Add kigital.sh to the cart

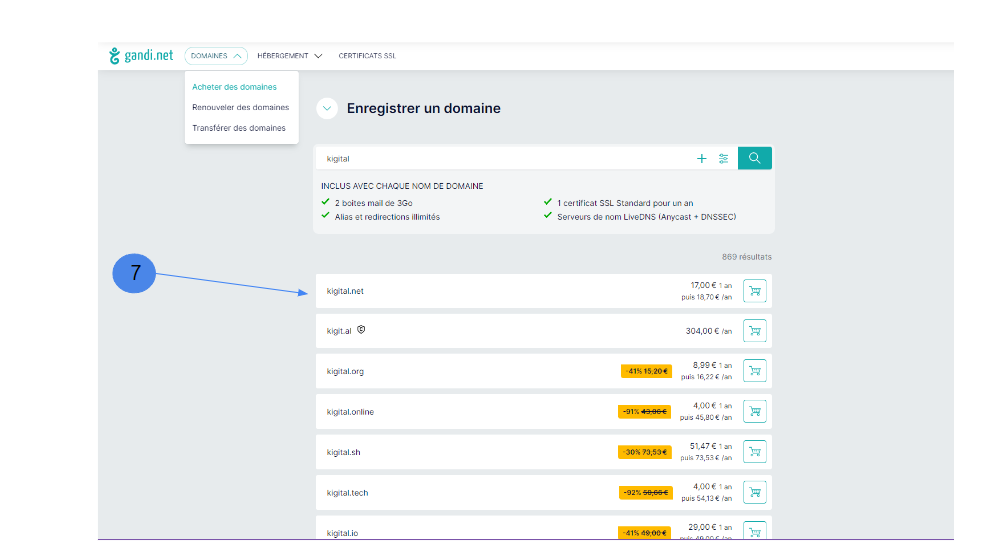755,452
